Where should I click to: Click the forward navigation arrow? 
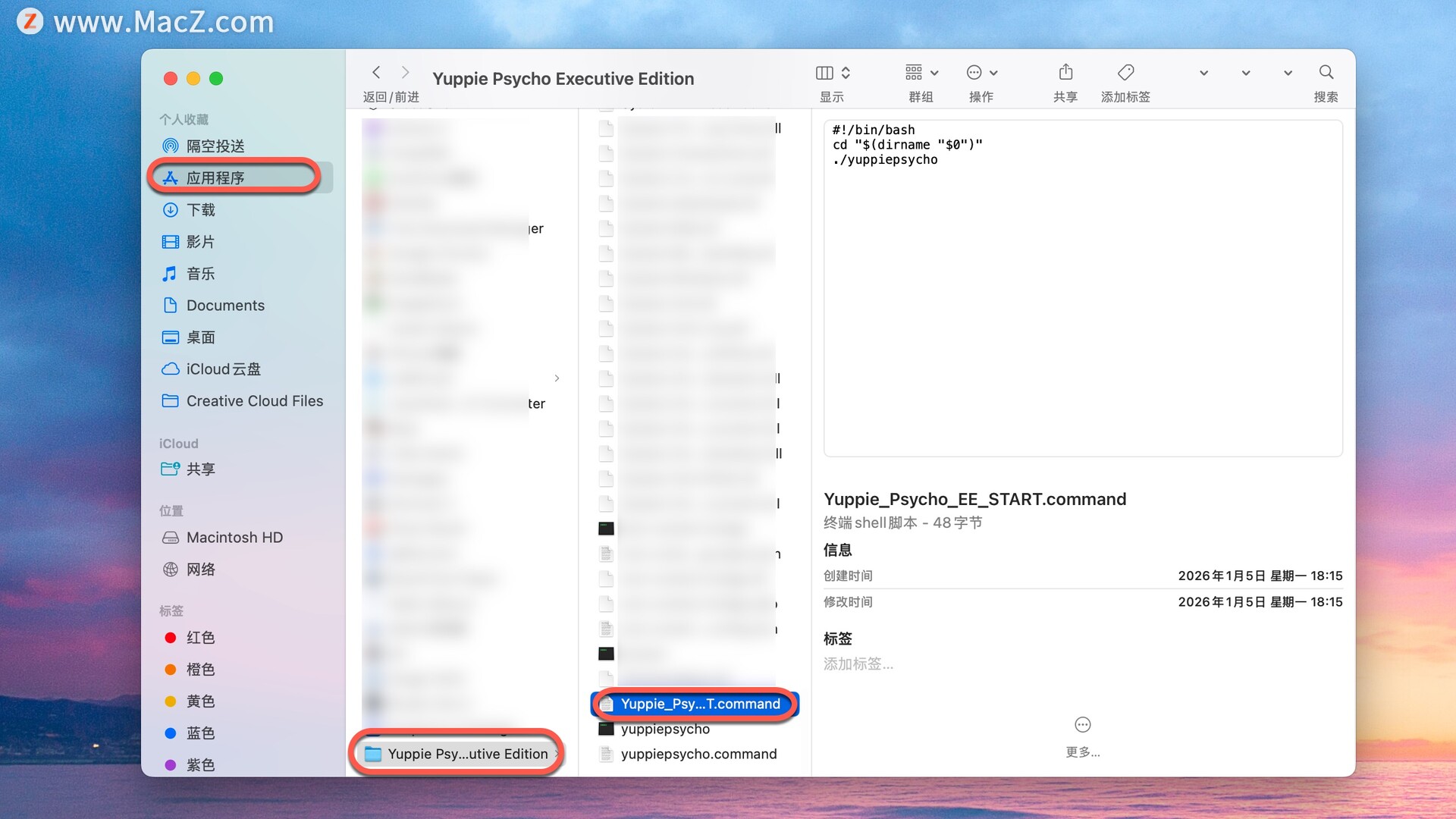coord(406,72)
